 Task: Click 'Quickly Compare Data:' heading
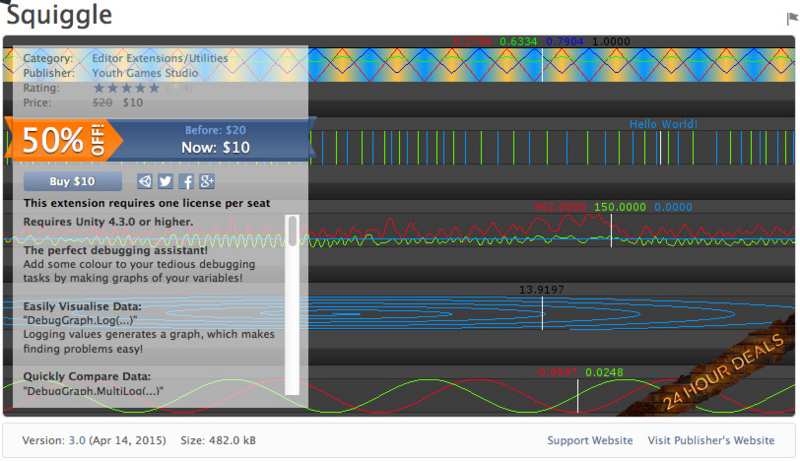click(x=87, y=376)
